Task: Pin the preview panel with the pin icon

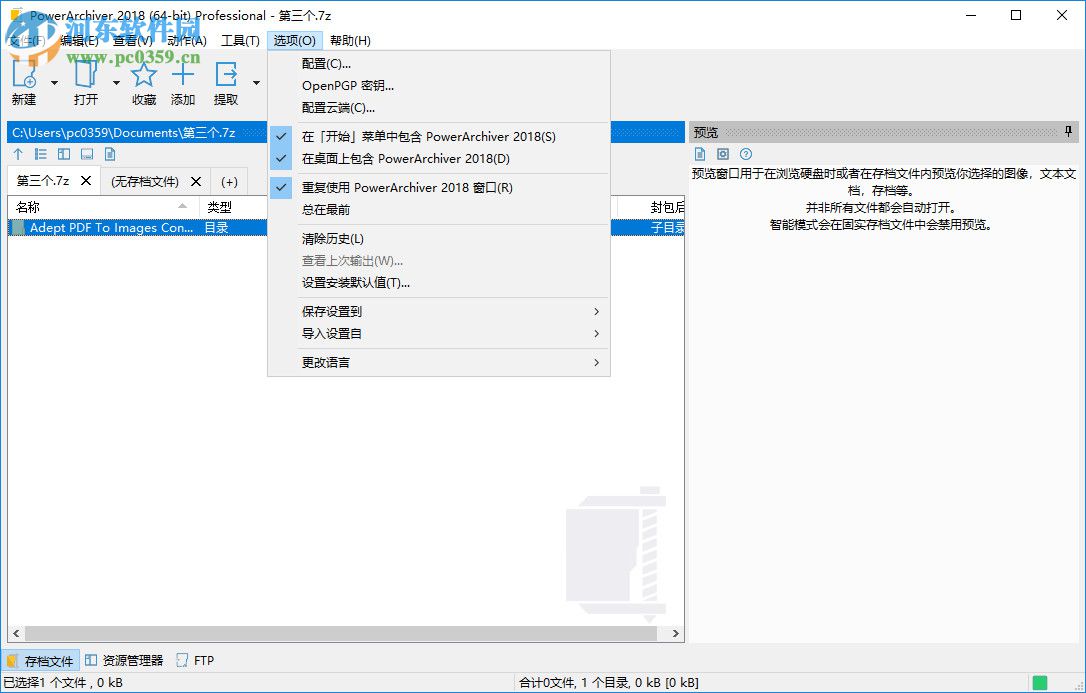Action: click(1068, 131)
